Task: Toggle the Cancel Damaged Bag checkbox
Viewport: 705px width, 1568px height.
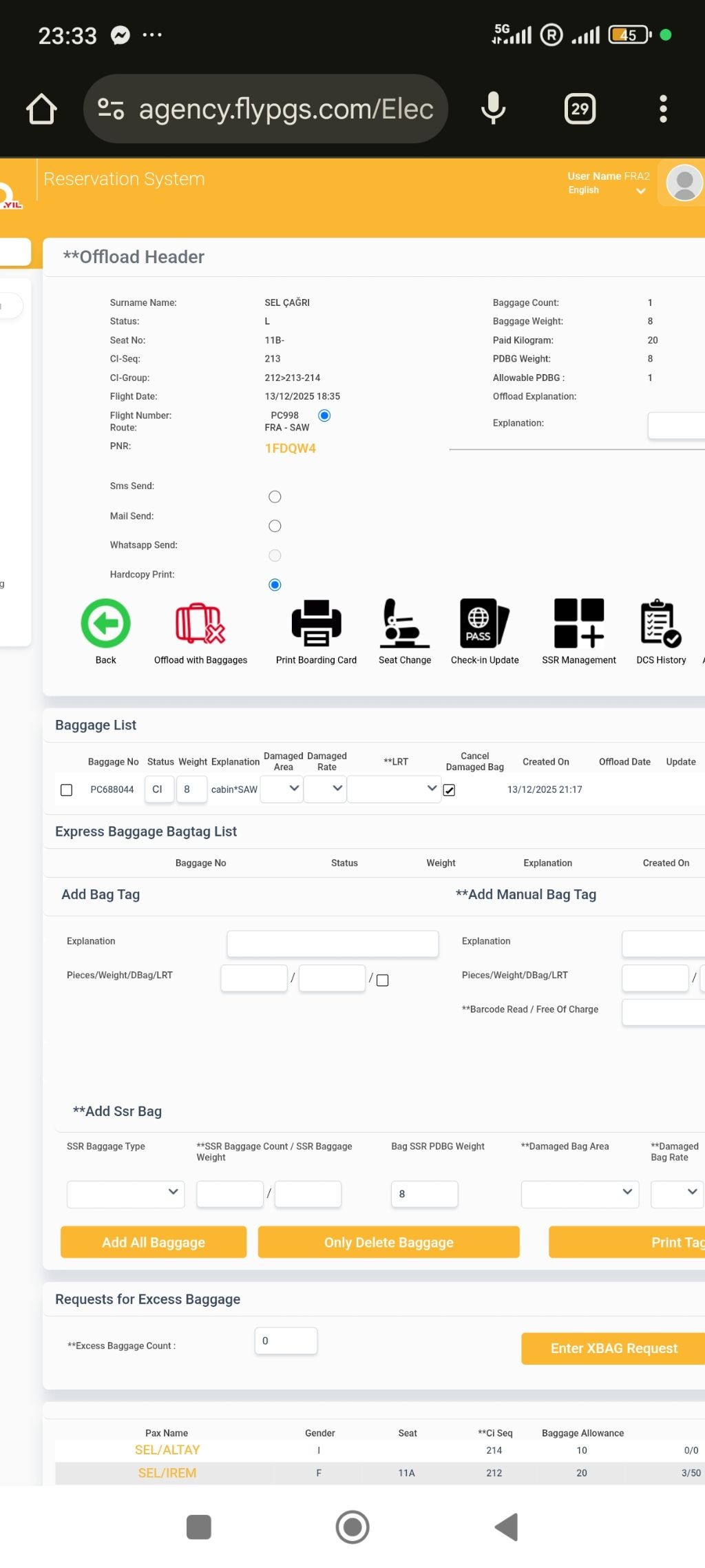Action: (449, 790)
